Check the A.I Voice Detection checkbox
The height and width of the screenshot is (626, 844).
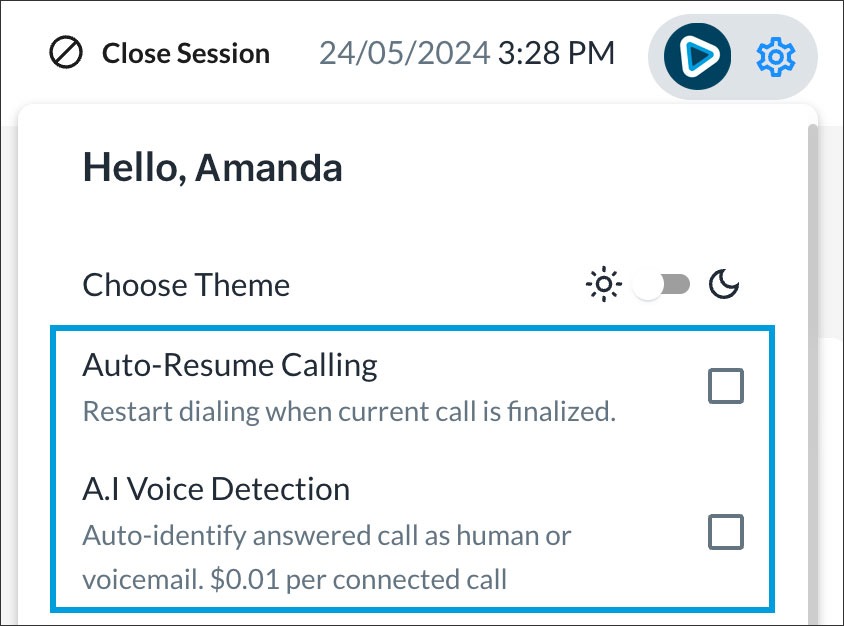[x=726, y=532]
